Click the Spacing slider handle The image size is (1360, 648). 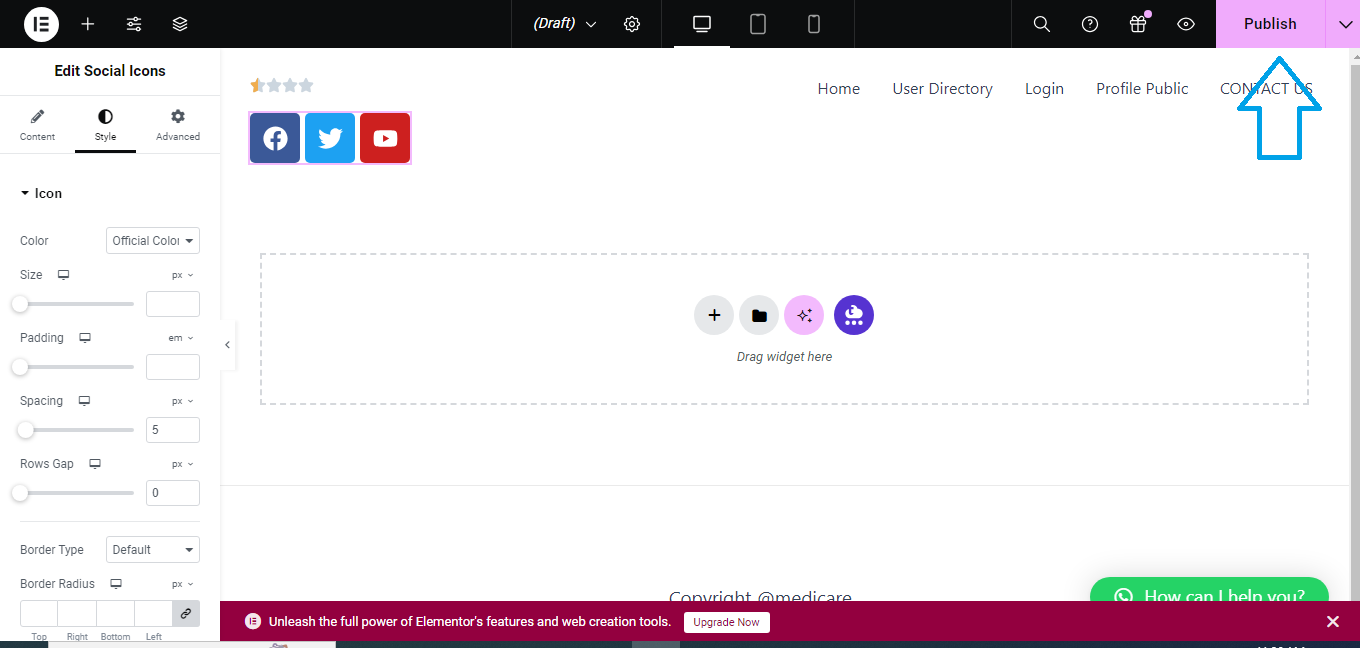point(26,430)
